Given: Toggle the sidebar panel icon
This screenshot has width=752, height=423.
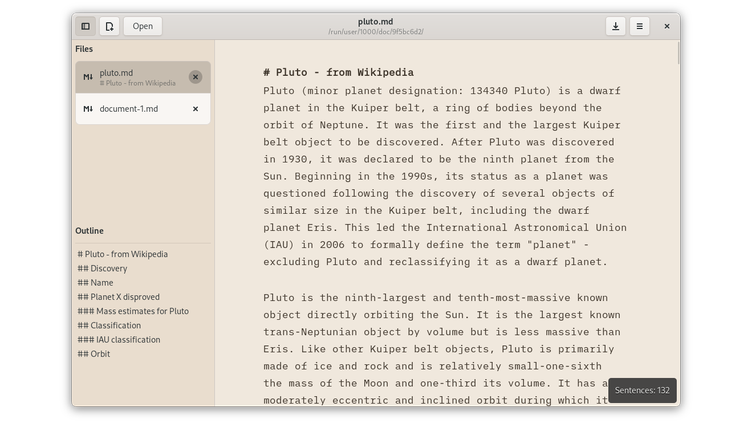Looking at the screenshot, I should 86,26.
